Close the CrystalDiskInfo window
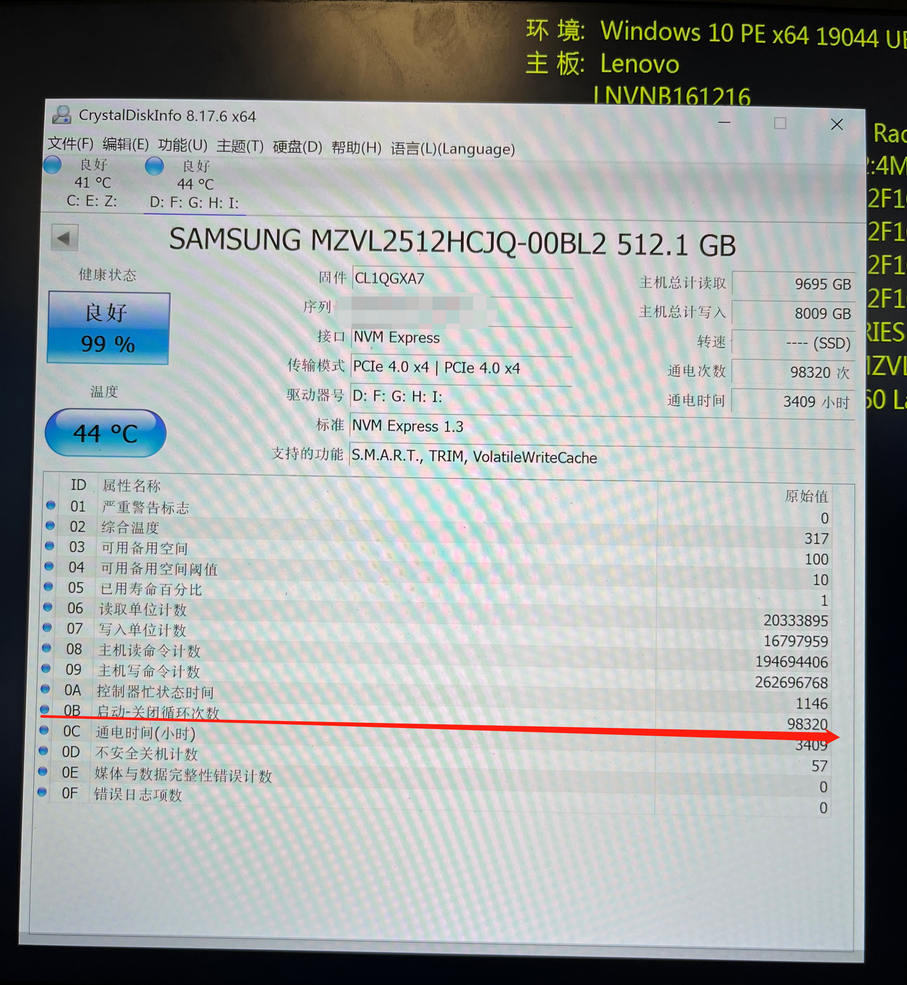 coord(837,124)
